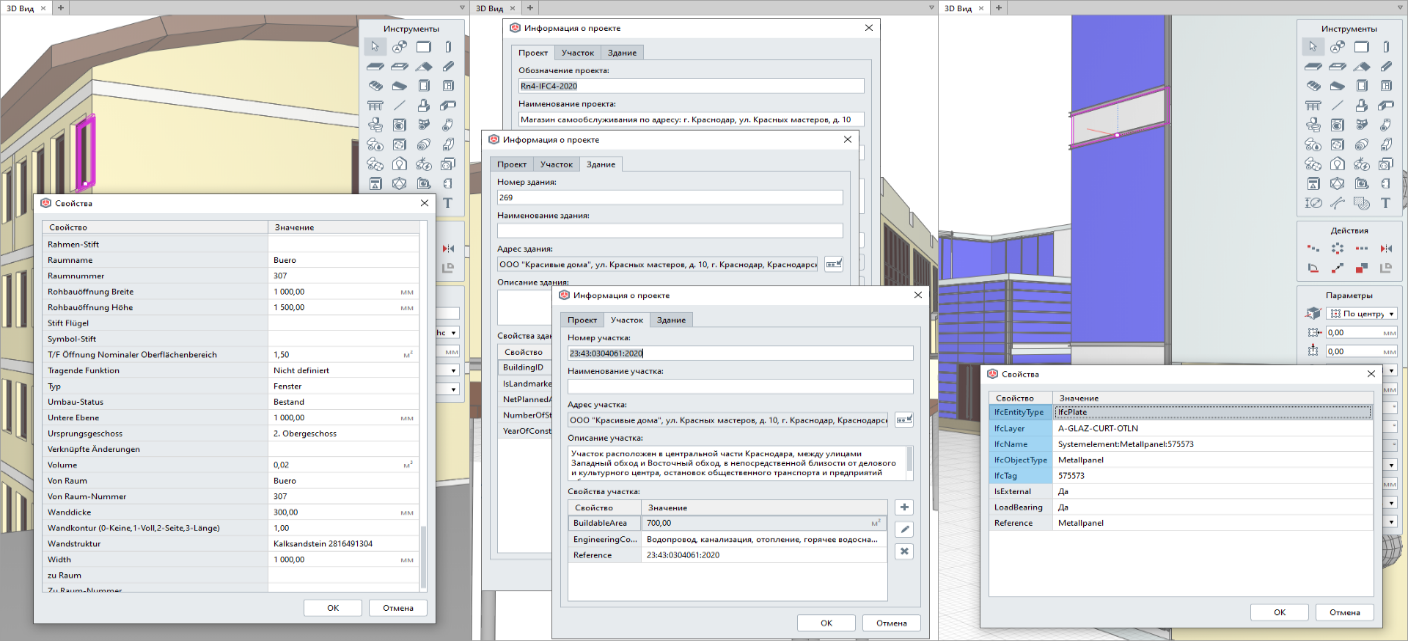The image size is (1408, 641).
Task: Select the BuildableArea row in Свойства участка
Action: click(x=727, y=523)
